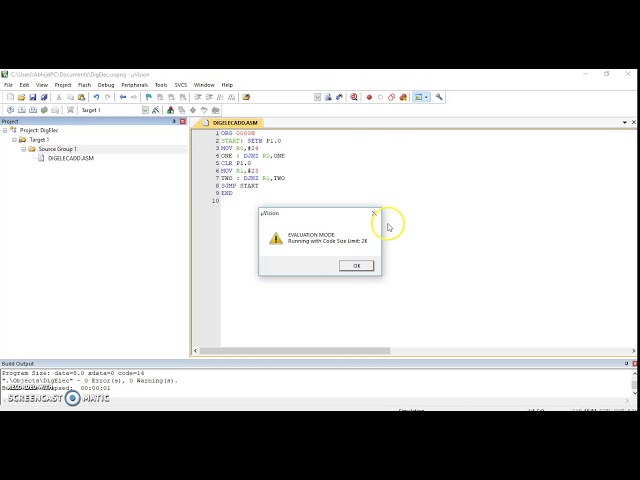
Task: Click the Open file folder icon
Action: click(21, 97)
